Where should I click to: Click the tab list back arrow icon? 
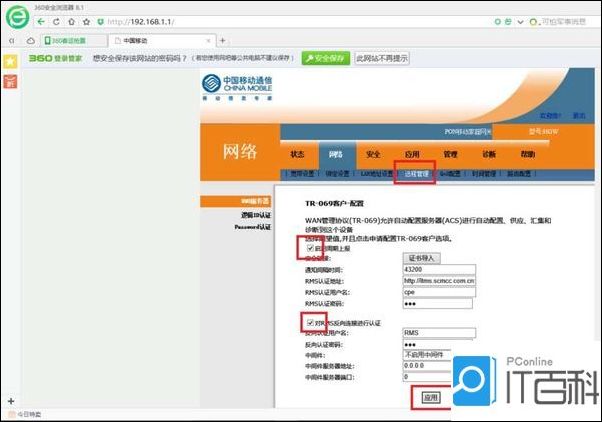click(12, 41)
